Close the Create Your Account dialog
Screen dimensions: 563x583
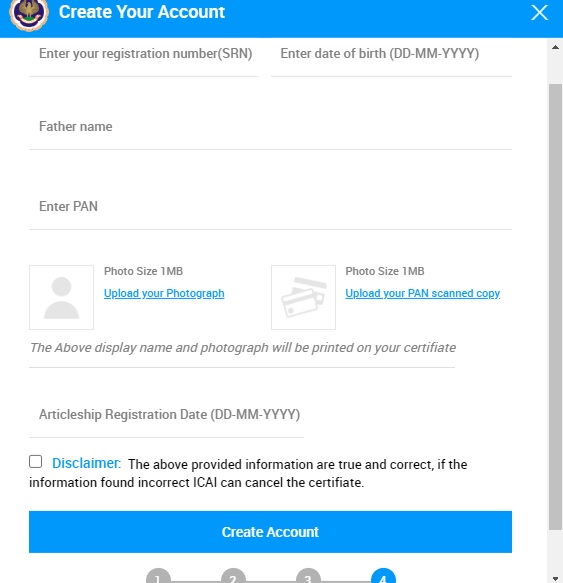coord(539,13)
